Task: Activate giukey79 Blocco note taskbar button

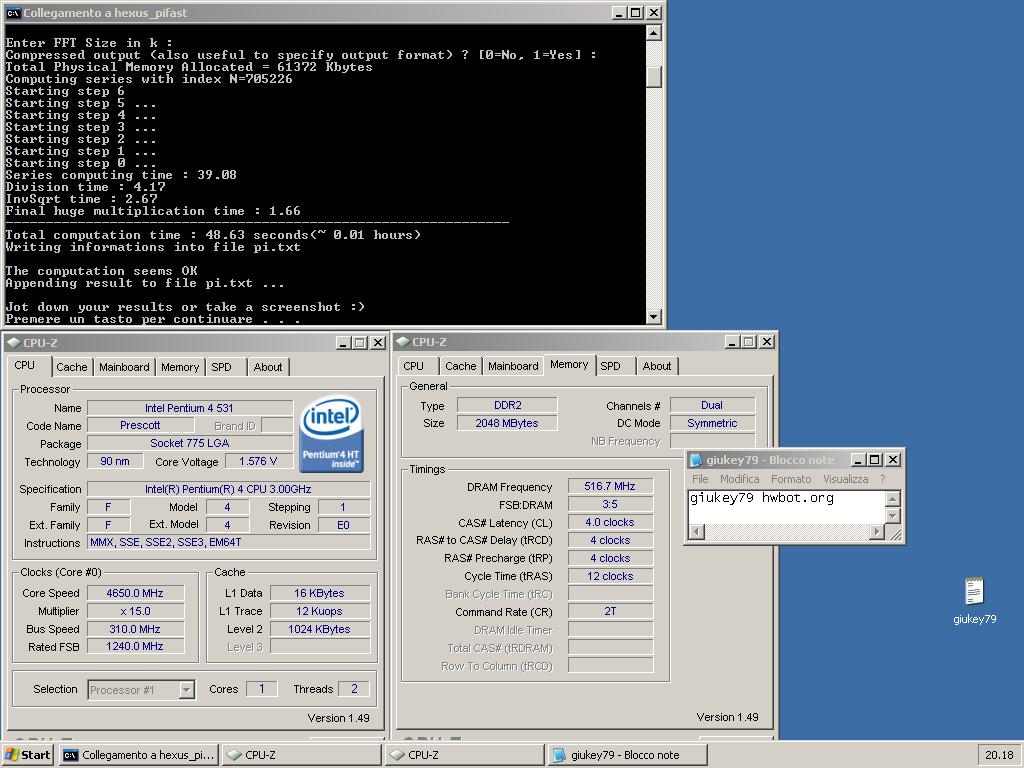Action: (628, 755)
